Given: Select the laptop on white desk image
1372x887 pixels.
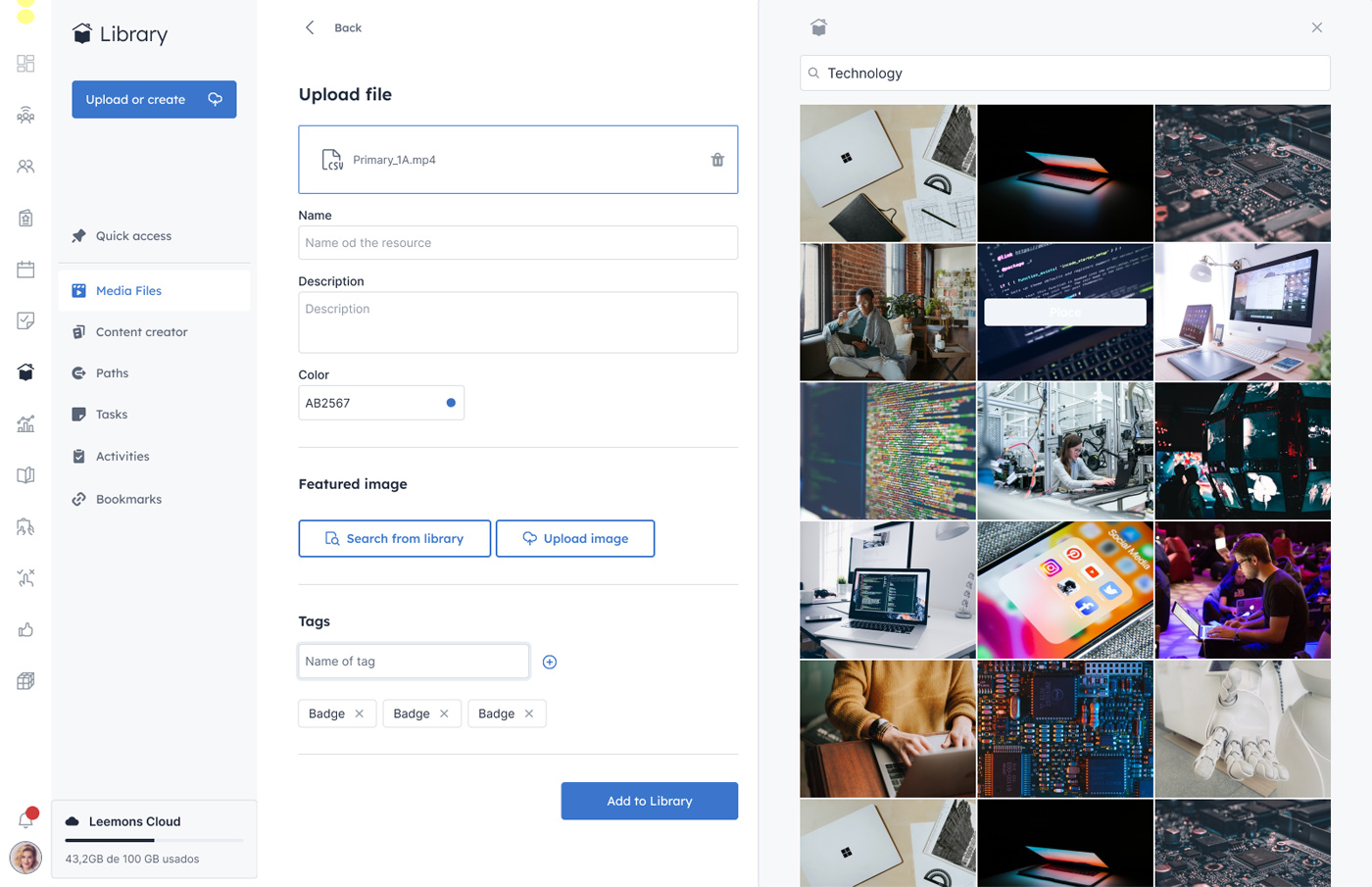Looking at the screenshot, I should [x=888, y=590].
